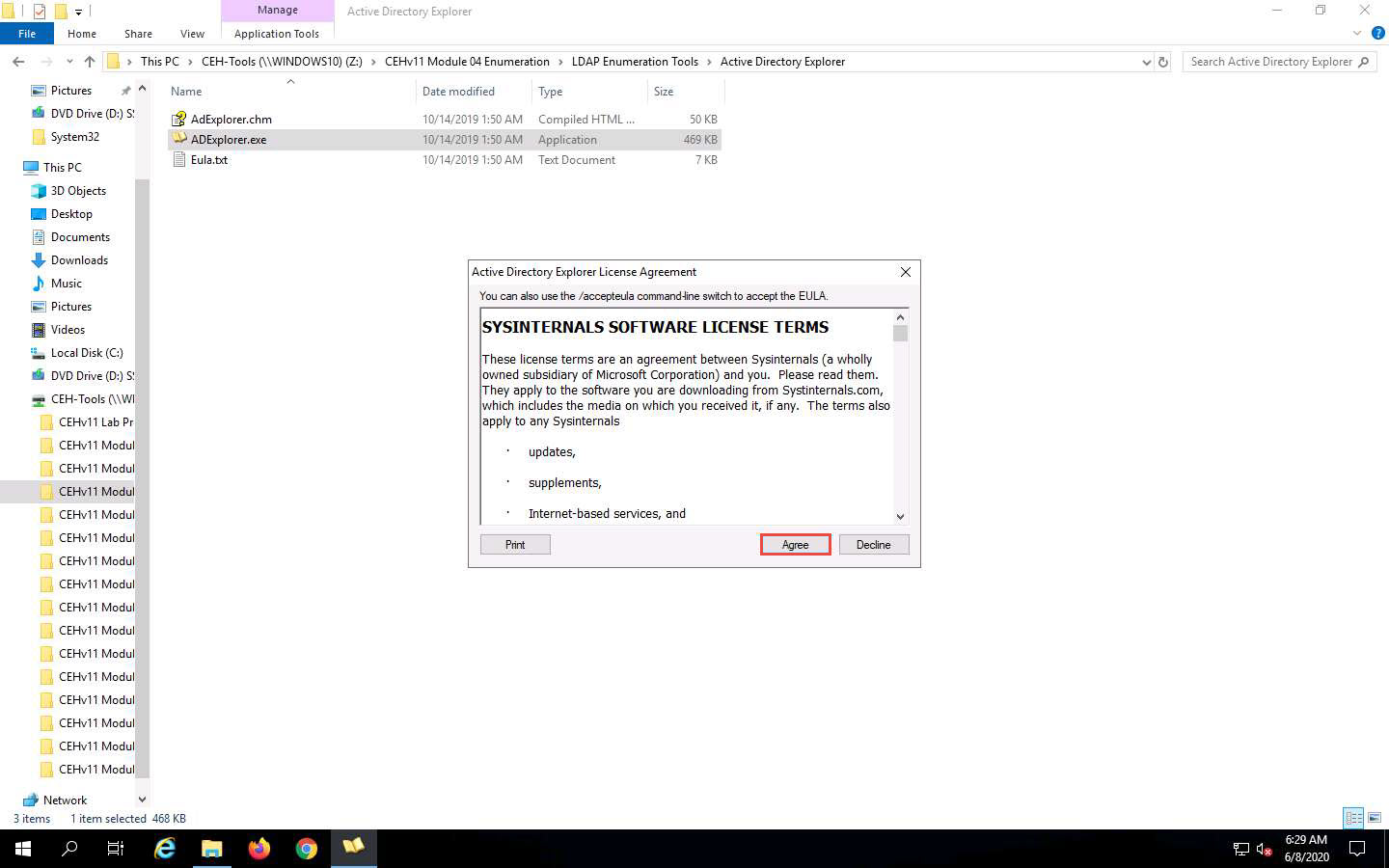Launch Internet Explorer from taskbar
This screenshot has width=1389, height=868.
tap(165, 849)
